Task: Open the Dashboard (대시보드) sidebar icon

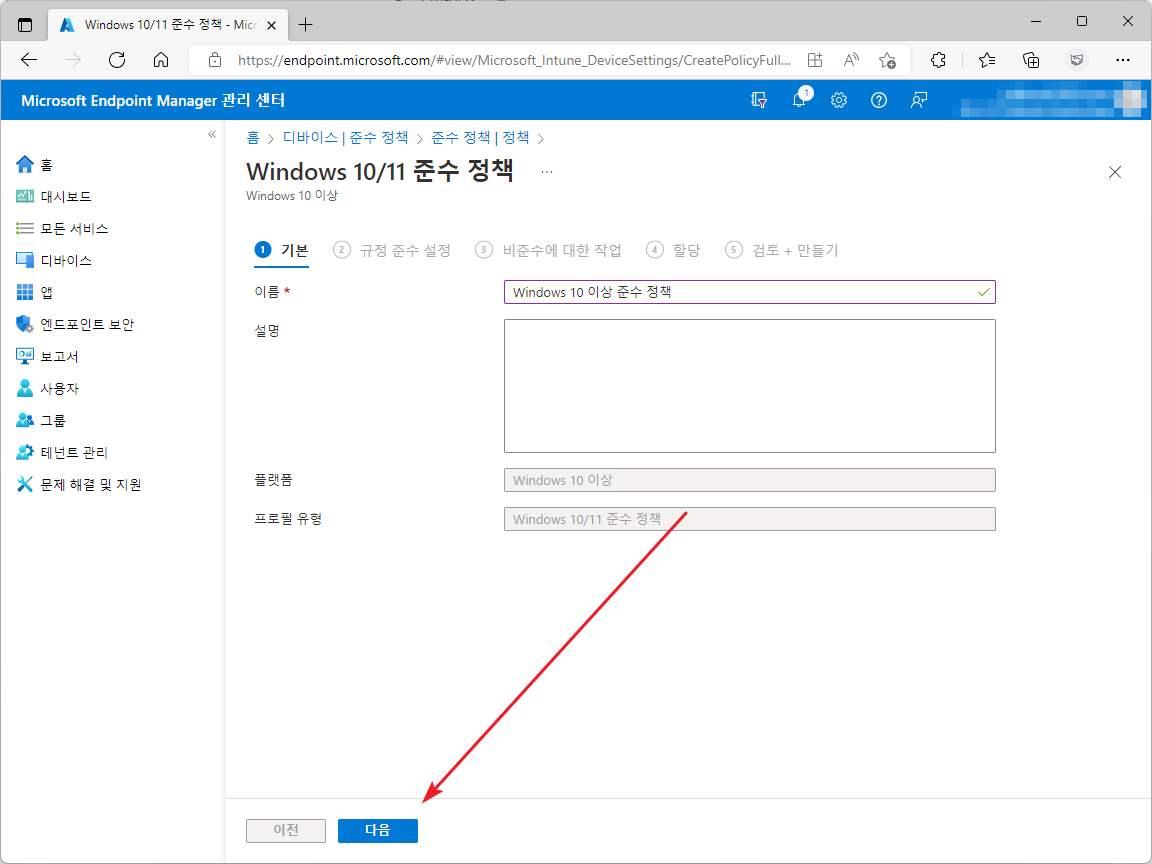Action: click(x=25, y=196)
